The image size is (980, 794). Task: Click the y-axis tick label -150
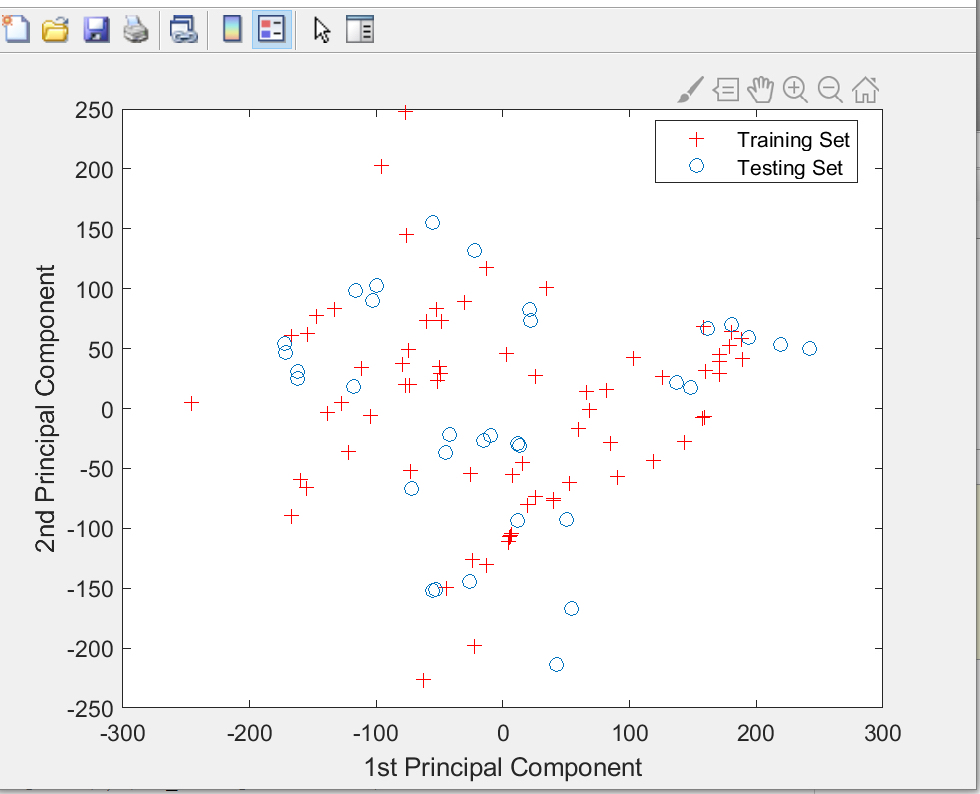coord(91,589)
